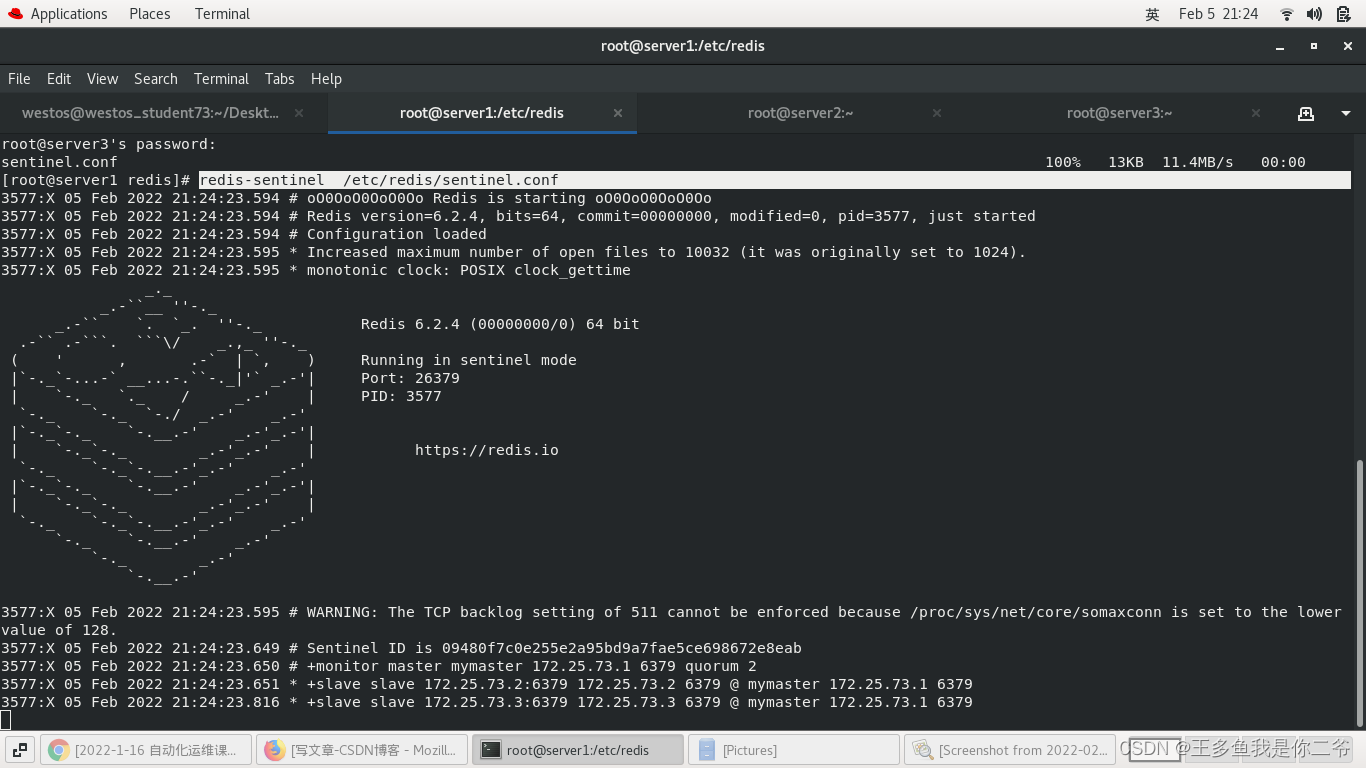Click the new tab icon button
The image size is (1366, 768).
tap(1306, 113)
